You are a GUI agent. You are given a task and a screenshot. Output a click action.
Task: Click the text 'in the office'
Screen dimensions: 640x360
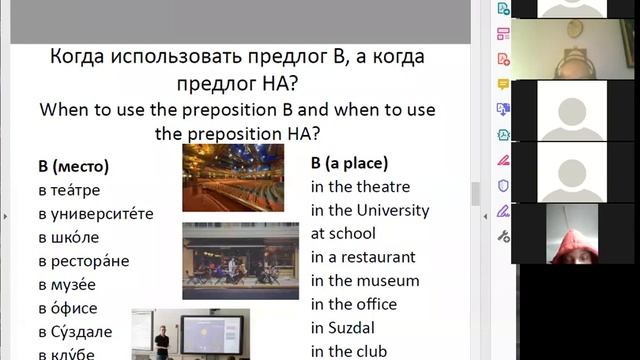coord(353,304)
